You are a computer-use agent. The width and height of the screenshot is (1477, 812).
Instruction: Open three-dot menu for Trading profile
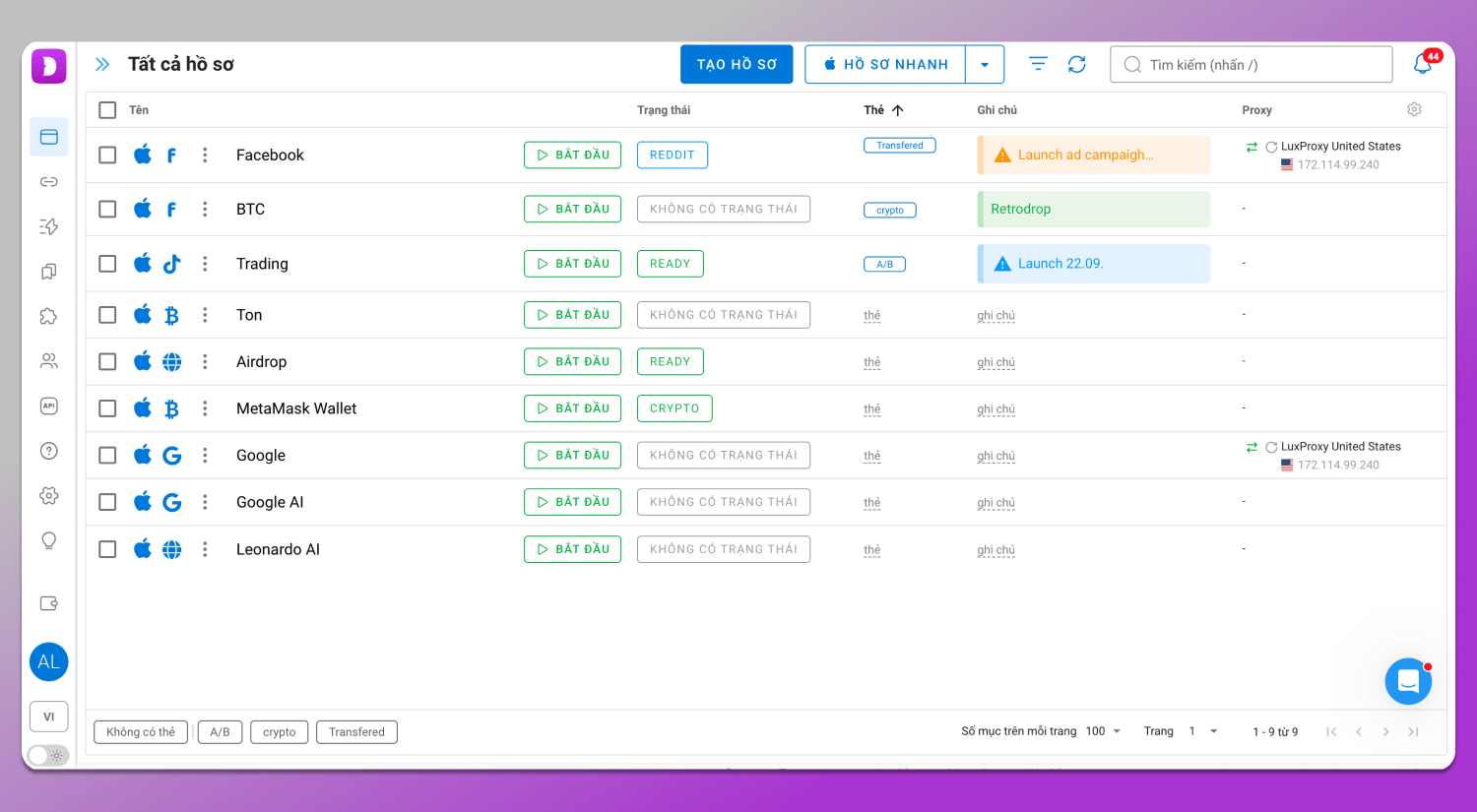tap(205, 264)
